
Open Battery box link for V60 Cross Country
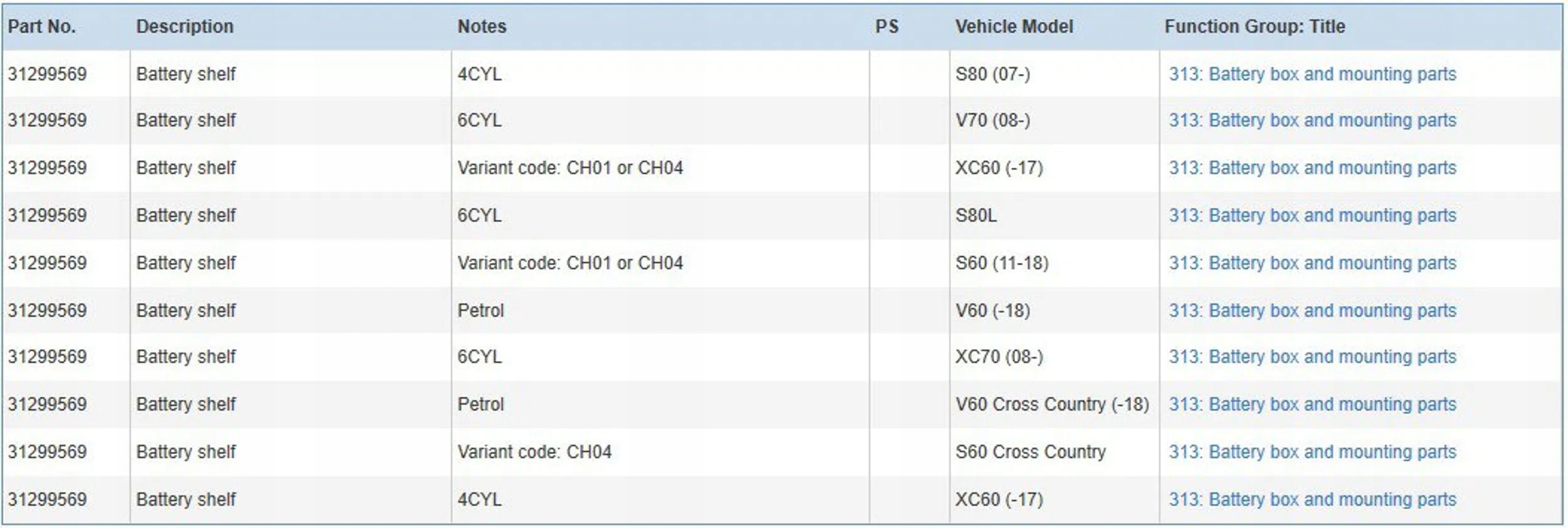point(1311,404)
